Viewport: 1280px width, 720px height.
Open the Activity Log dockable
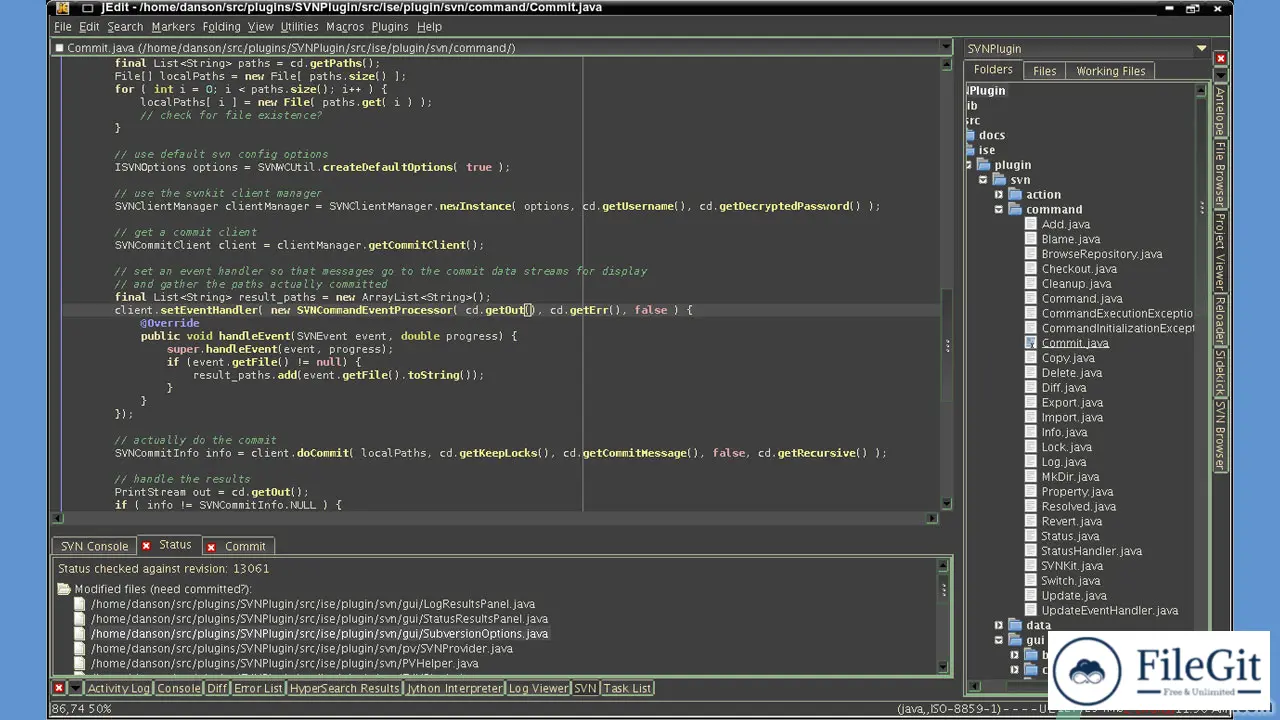(118, 688)
